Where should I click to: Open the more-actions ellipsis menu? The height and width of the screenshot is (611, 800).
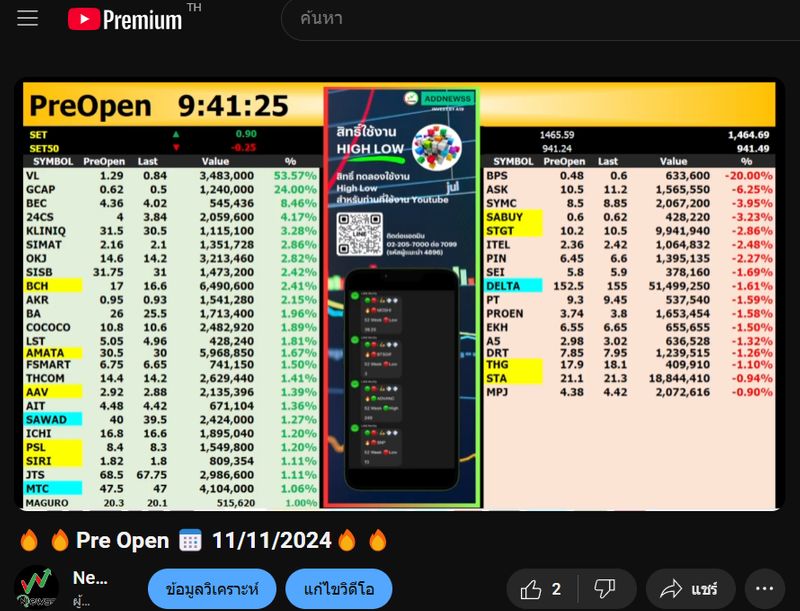tap(764, 589)
